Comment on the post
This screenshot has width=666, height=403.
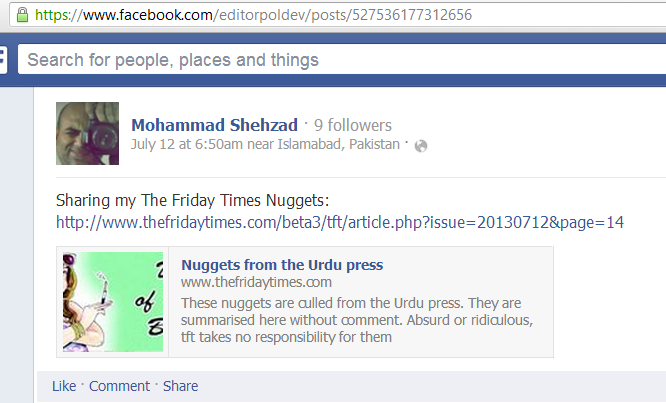[x=119, y=386]
